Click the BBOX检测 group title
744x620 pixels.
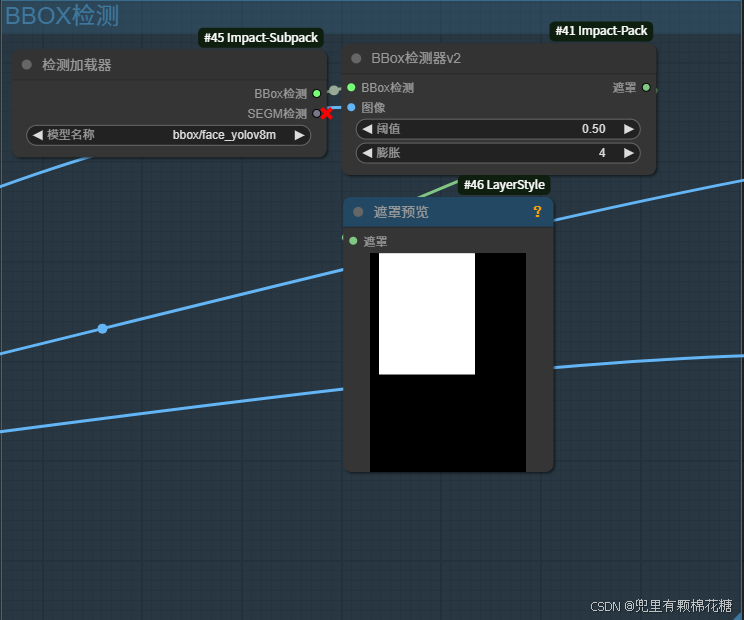click(62, 16)
